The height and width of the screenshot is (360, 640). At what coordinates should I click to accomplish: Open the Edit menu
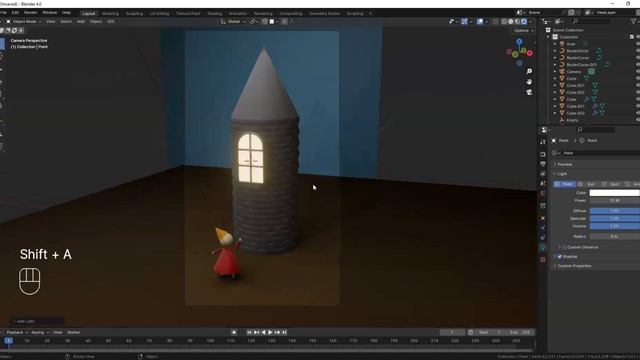coord(15,13)
